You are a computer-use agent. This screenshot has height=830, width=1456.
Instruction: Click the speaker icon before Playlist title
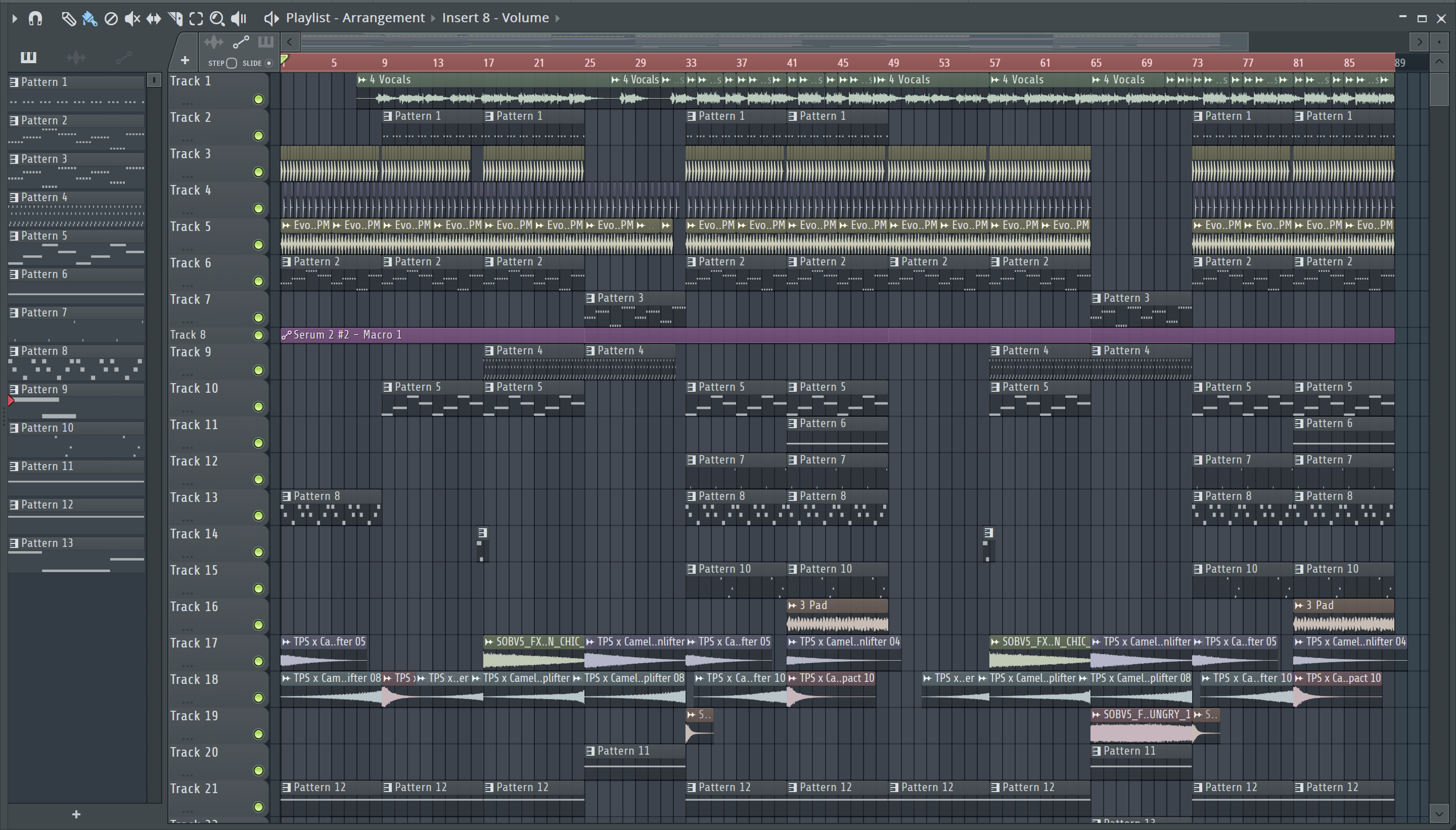[x=271, y=18]
